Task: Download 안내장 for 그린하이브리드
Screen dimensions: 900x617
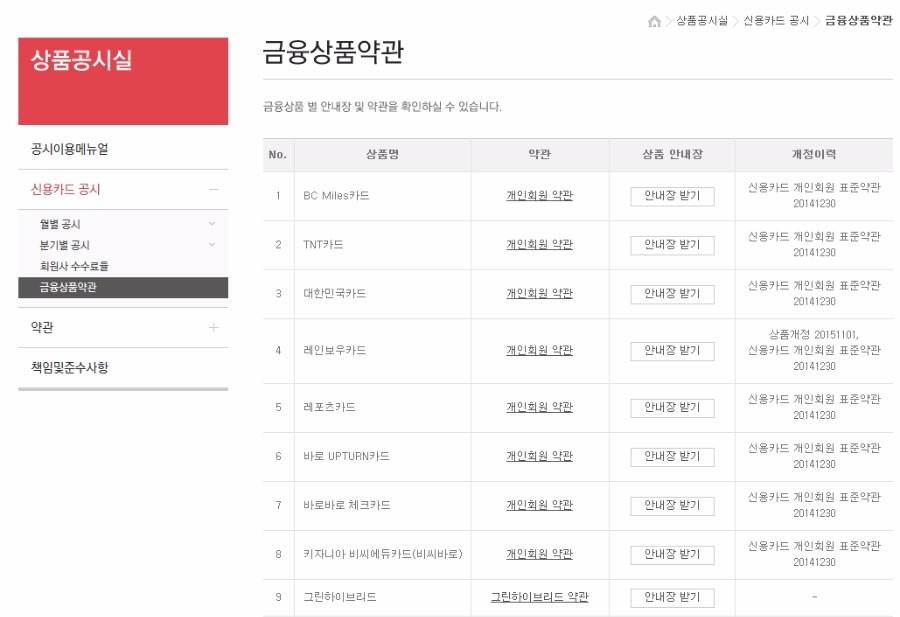Action: tap(672, 598)
